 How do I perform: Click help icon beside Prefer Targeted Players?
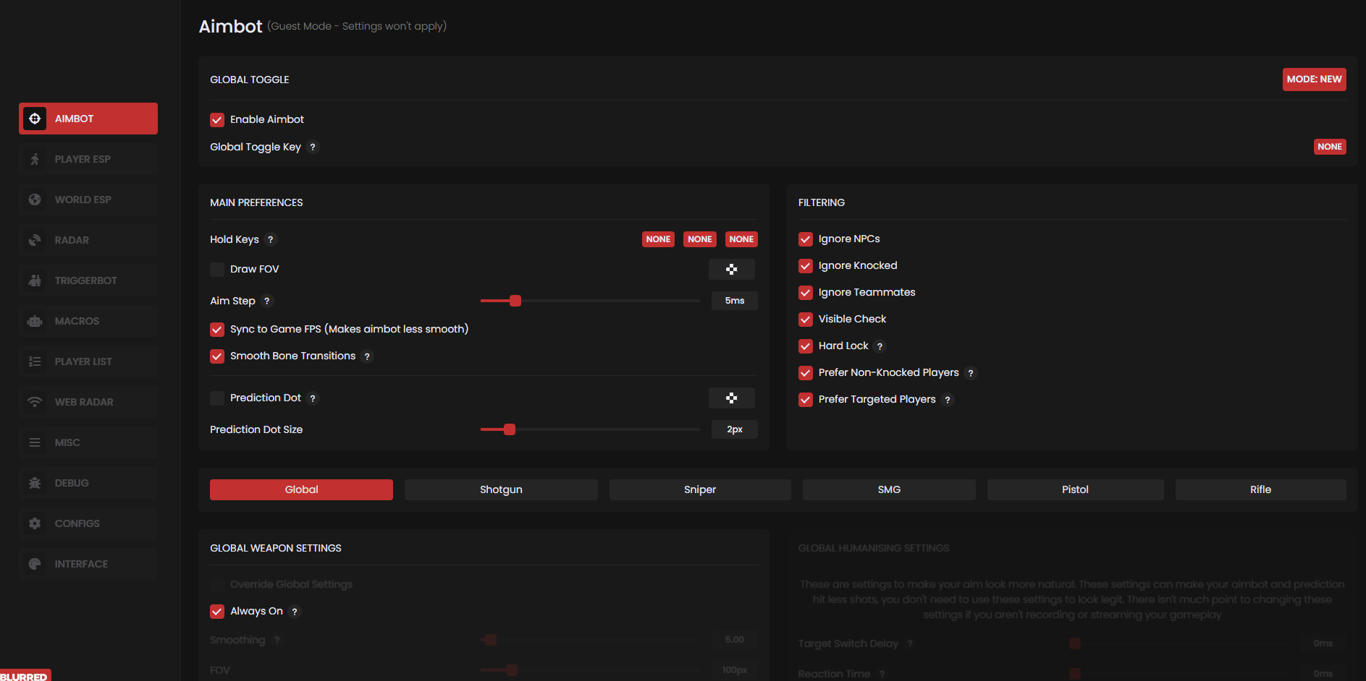pyautogui.click(x=948, y=400)
